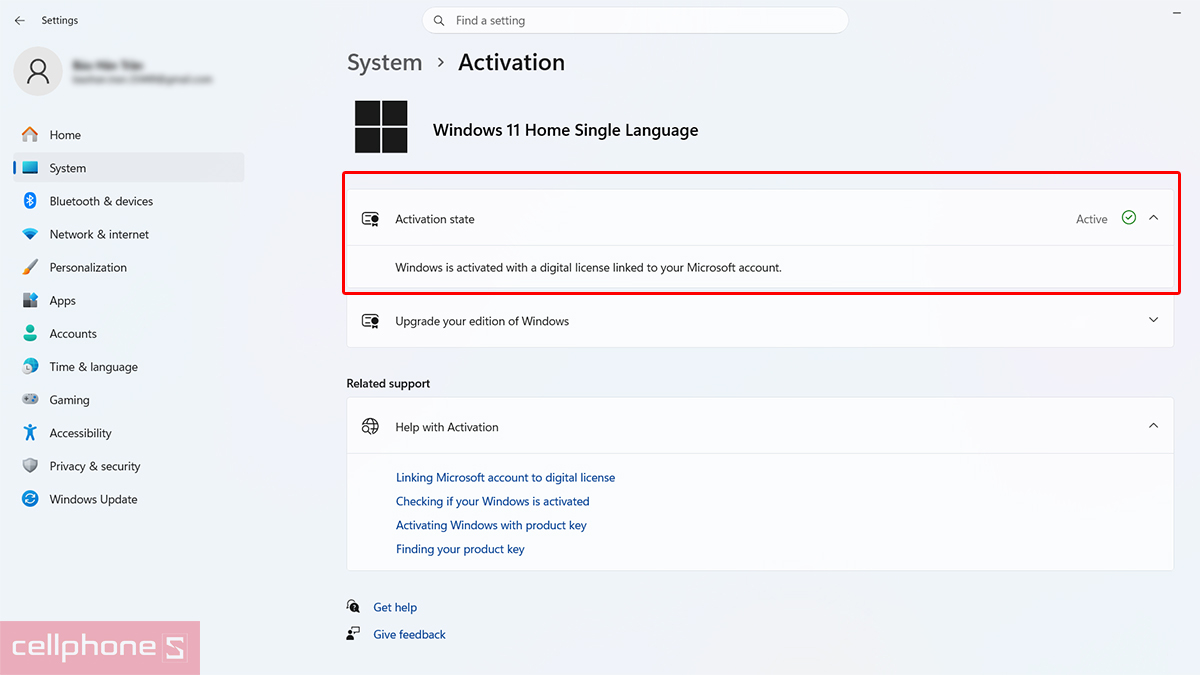Click the Give feedback person icon
This screenshot has width=1200, height=675.
[x=353, y=634]
